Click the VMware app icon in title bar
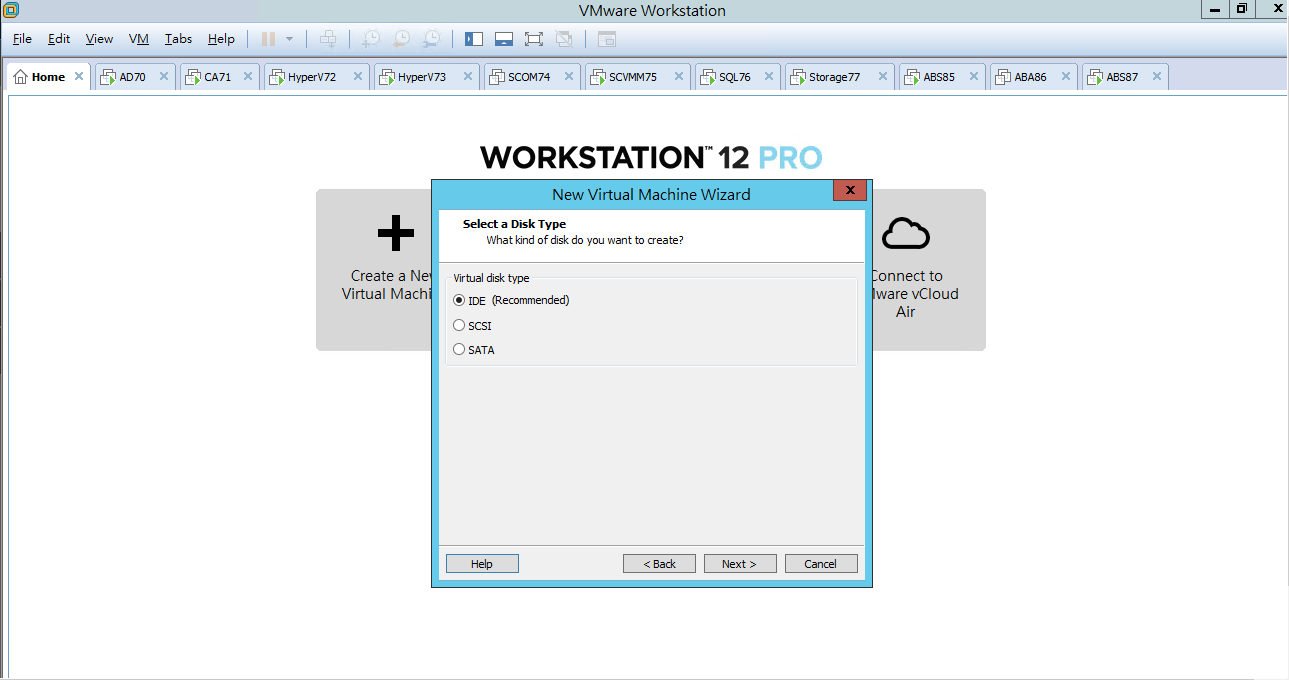This screenshot has width=1289, height=680. (11, 10)
